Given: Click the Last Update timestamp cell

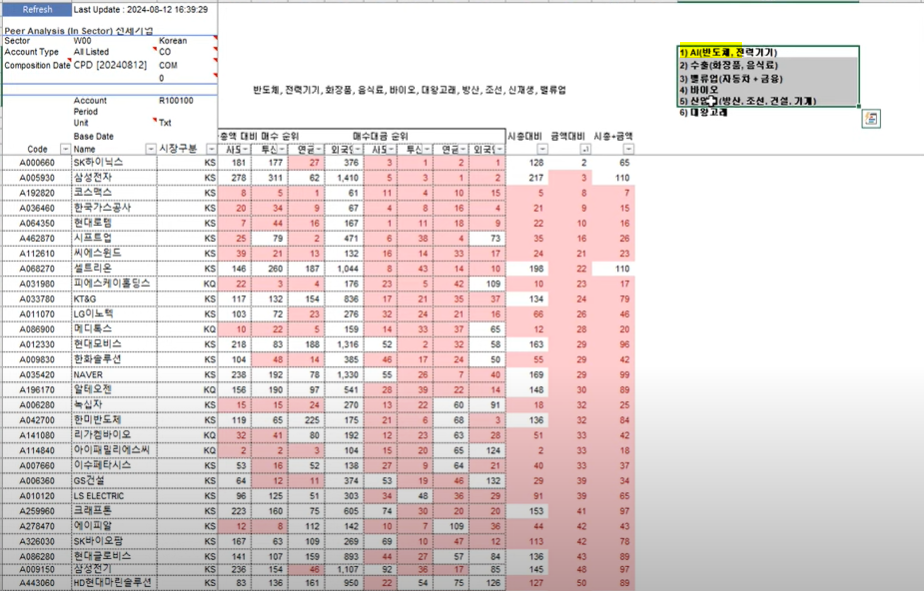Looking at the screenshot, I should point(140,9).
